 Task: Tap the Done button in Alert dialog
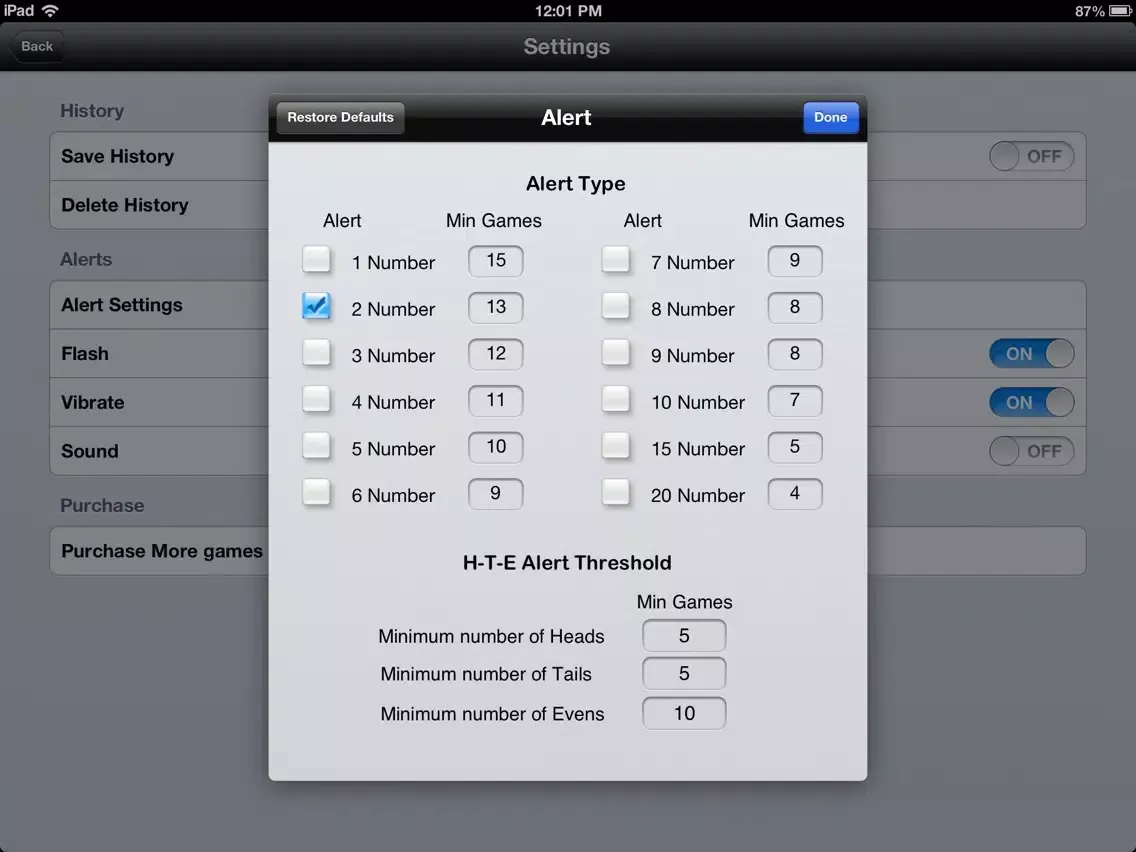pos(830,118)
